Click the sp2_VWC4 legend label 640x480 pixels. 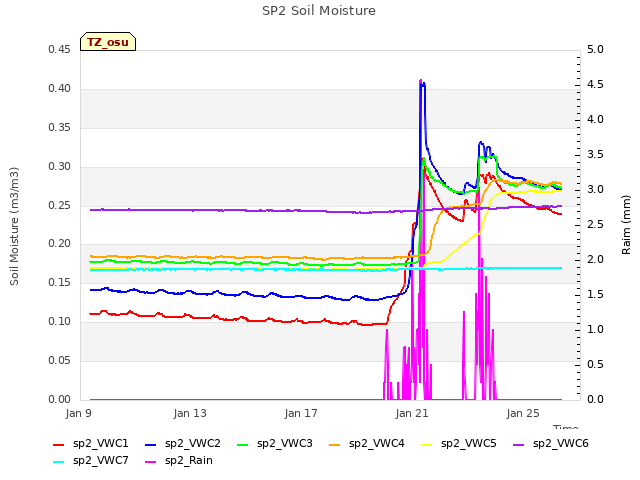pos(377,443)
